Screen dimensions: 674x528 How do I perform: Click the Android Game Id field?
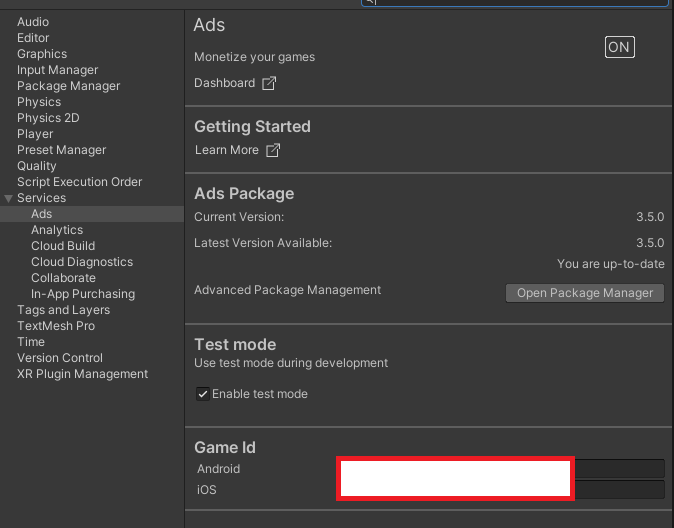(x=501, y=469)
